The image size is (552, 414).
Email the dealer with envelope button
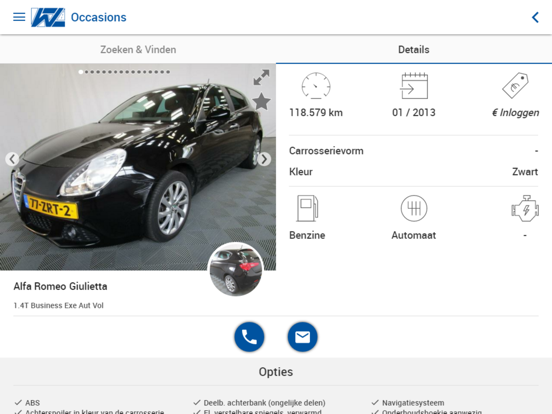point(302,337)
